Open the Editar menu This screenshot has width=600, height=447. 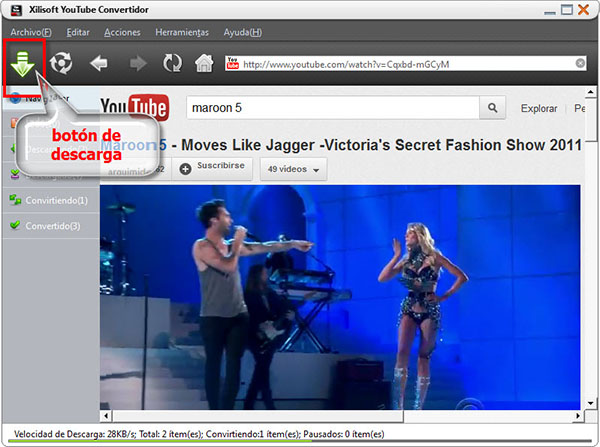click(x=78, y=33)
